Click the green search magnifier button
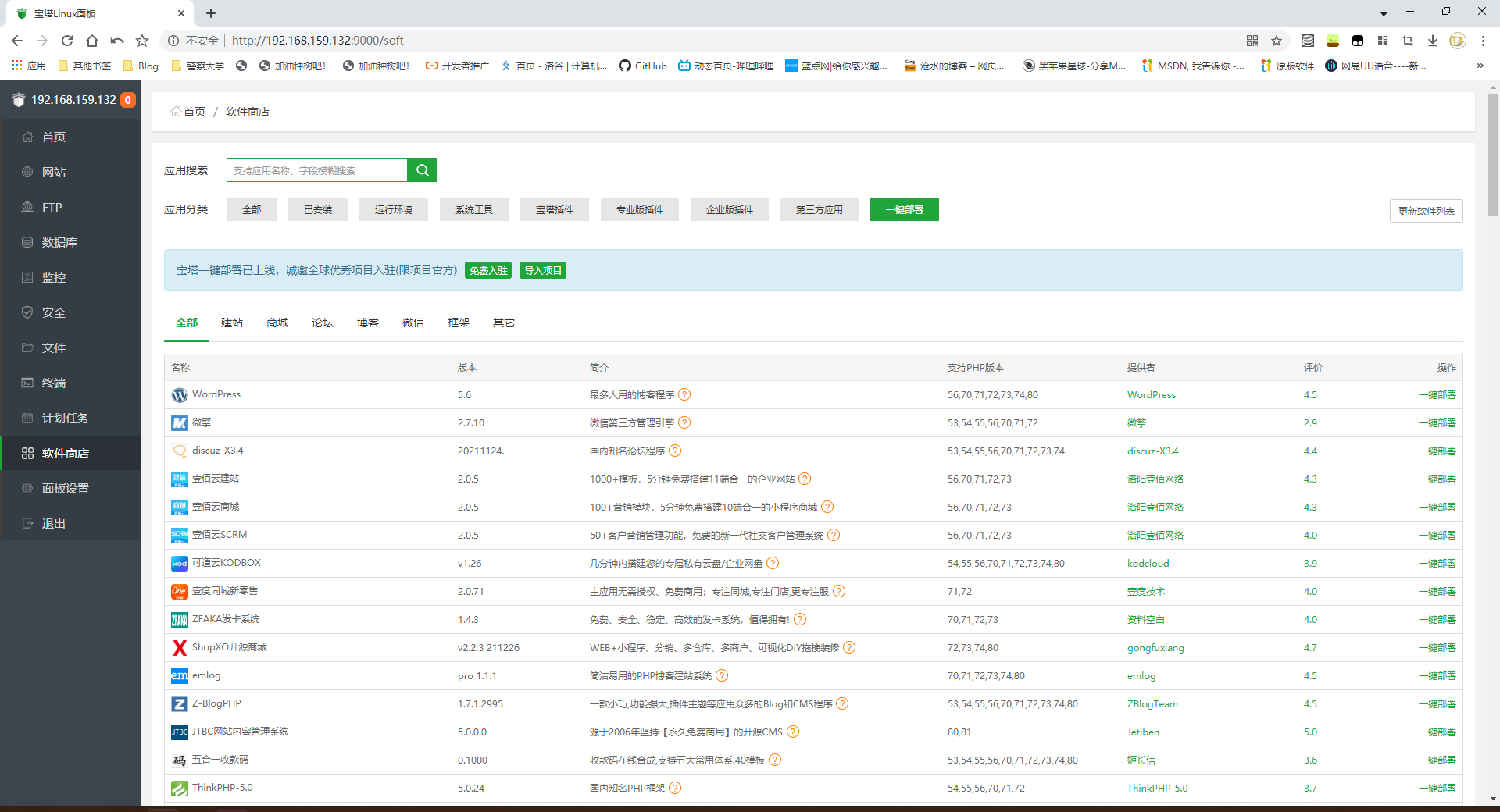Screen dimensions: 1500x812 422,170
